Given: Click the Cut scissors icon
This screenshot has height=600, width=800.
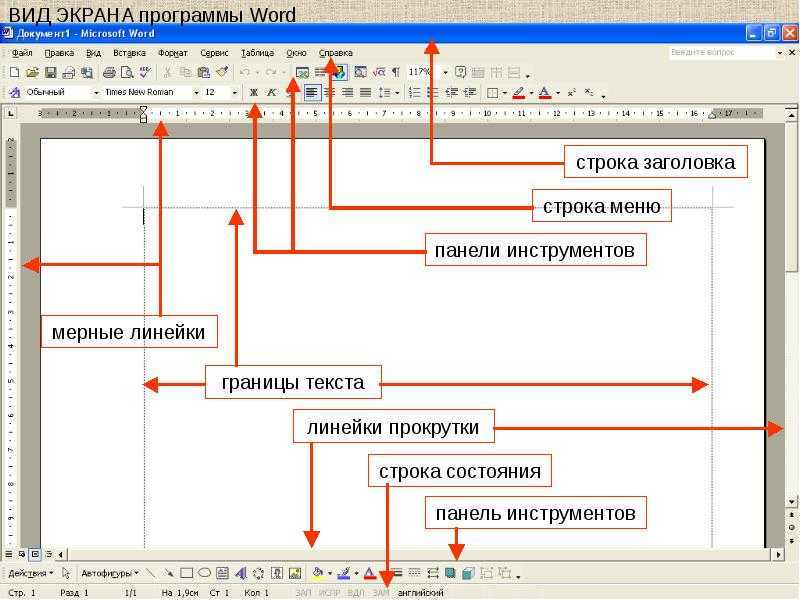Looking at the screenshot, I should [167, 72].
